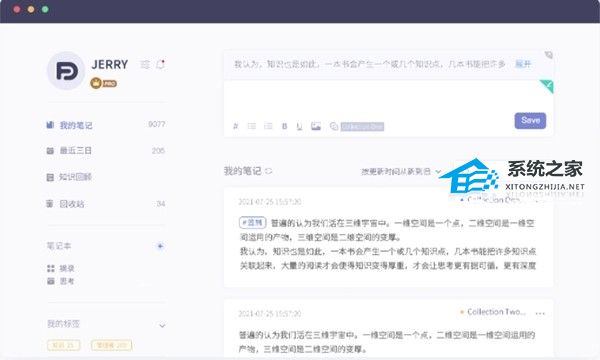Select the 摘录 notebook
Viewport: 600px width, 360px height.
coord(61,268)
